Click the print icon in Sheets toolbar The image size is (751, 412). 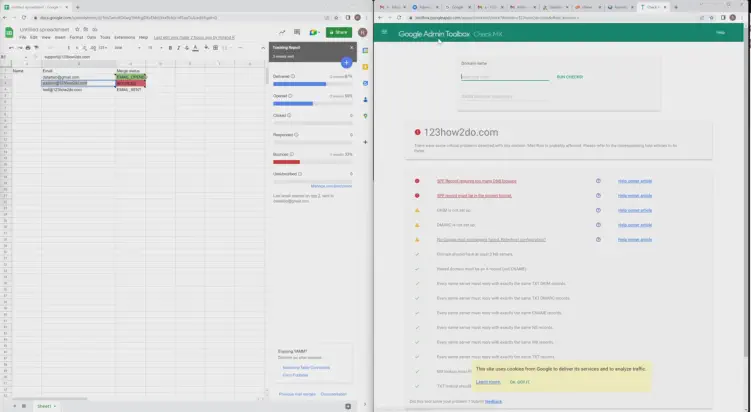pos(27,46)
